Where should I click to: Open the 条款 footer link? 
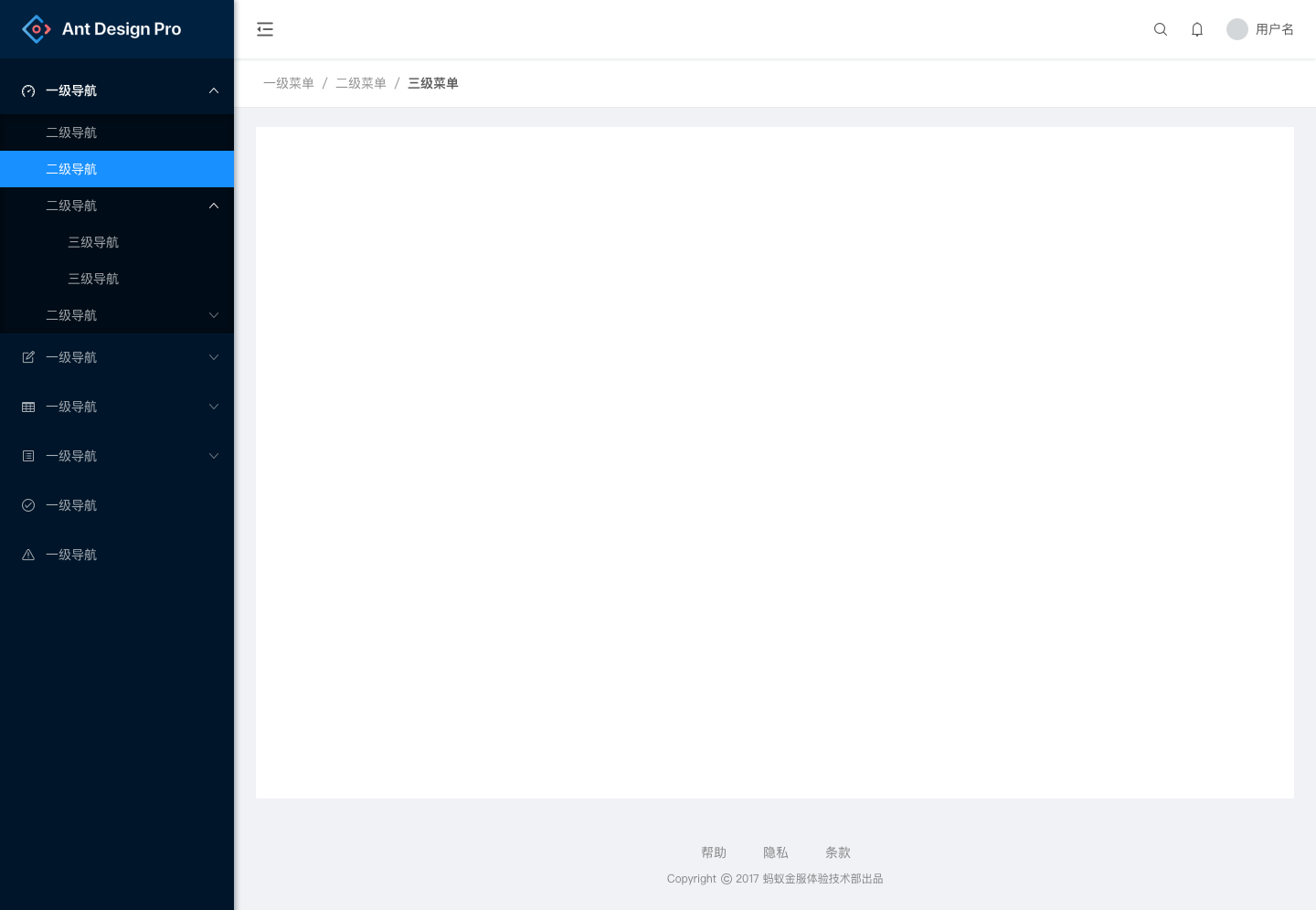(838, 852)
